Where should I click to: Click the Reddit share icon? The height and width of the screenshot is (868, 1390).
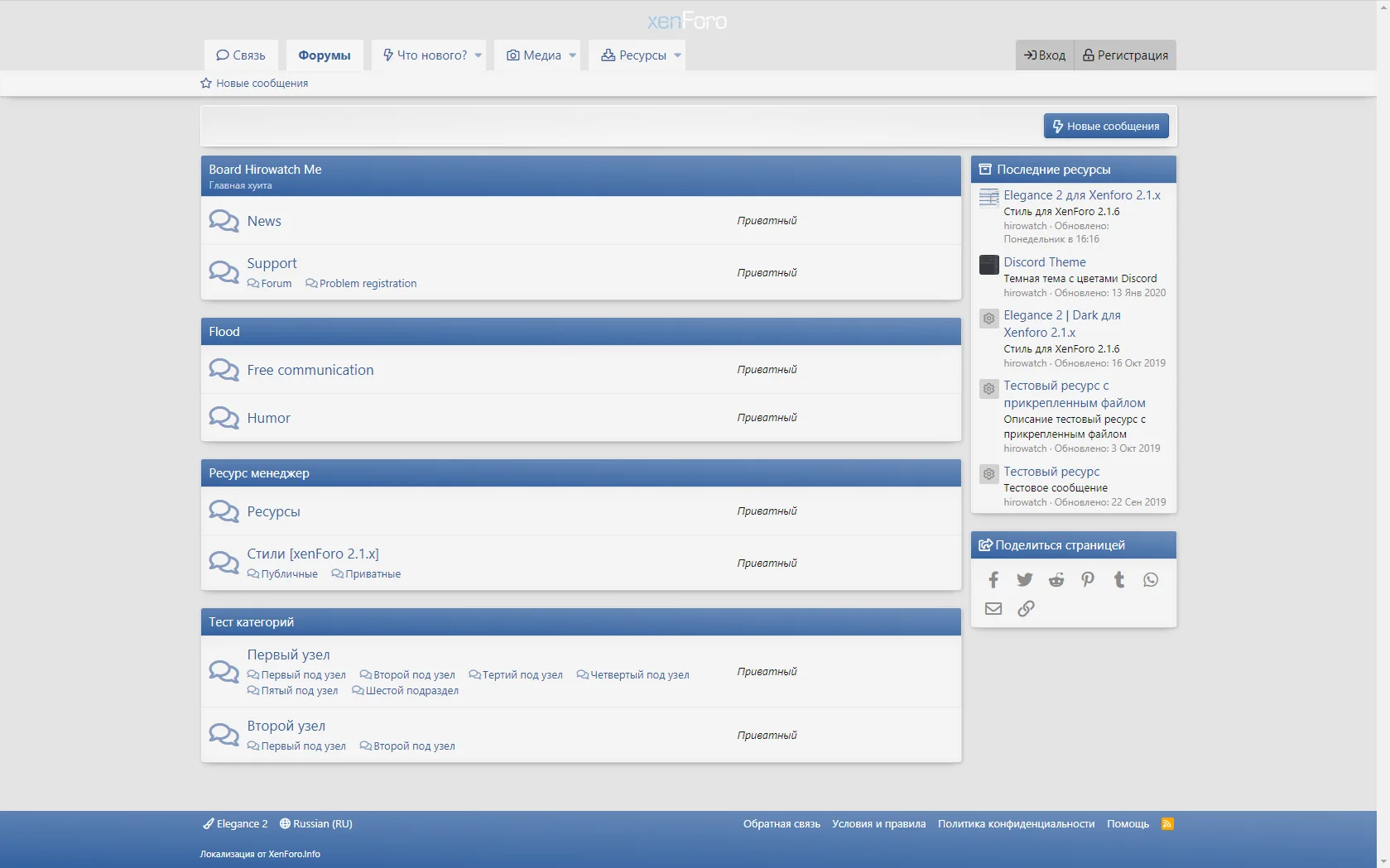1056,580
